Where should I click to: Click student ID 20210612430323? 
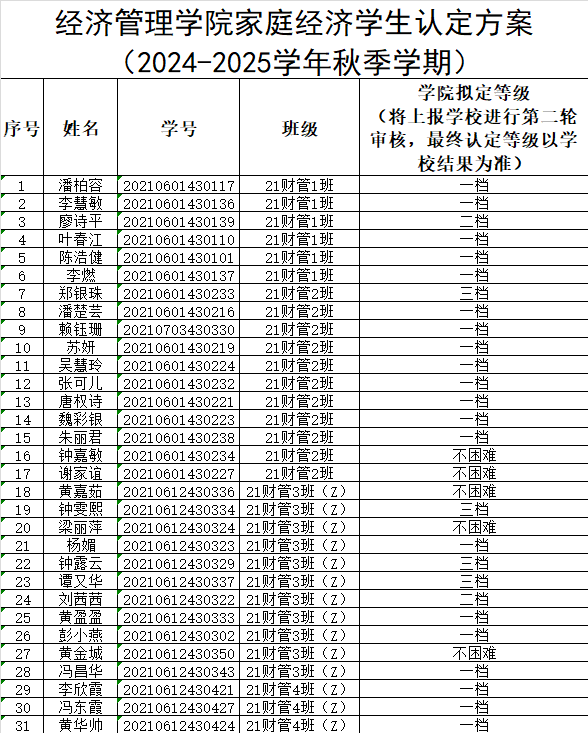pos(179,546)
